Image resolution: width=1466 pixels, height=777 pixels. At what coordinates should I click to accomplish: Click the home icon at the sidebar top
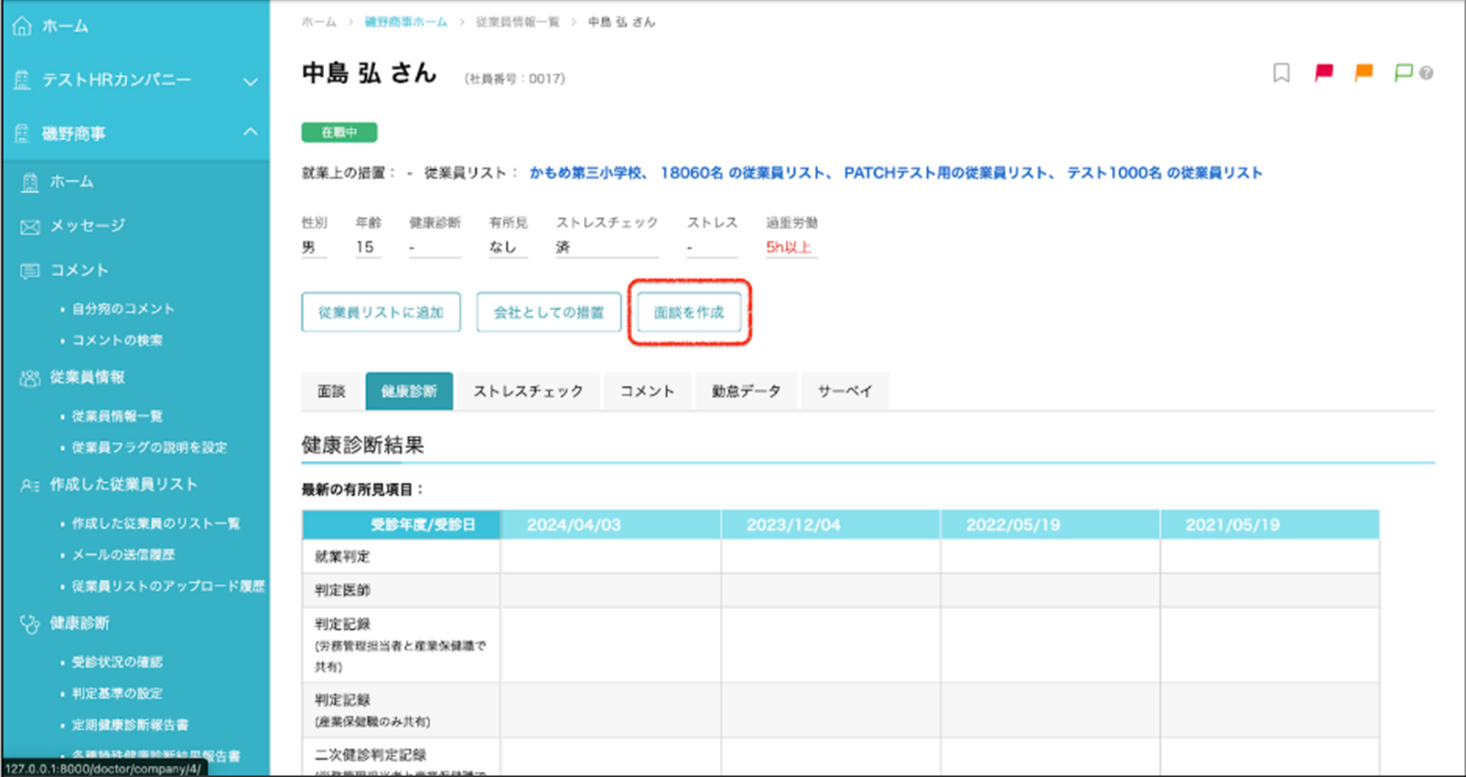tap(22, 27)
